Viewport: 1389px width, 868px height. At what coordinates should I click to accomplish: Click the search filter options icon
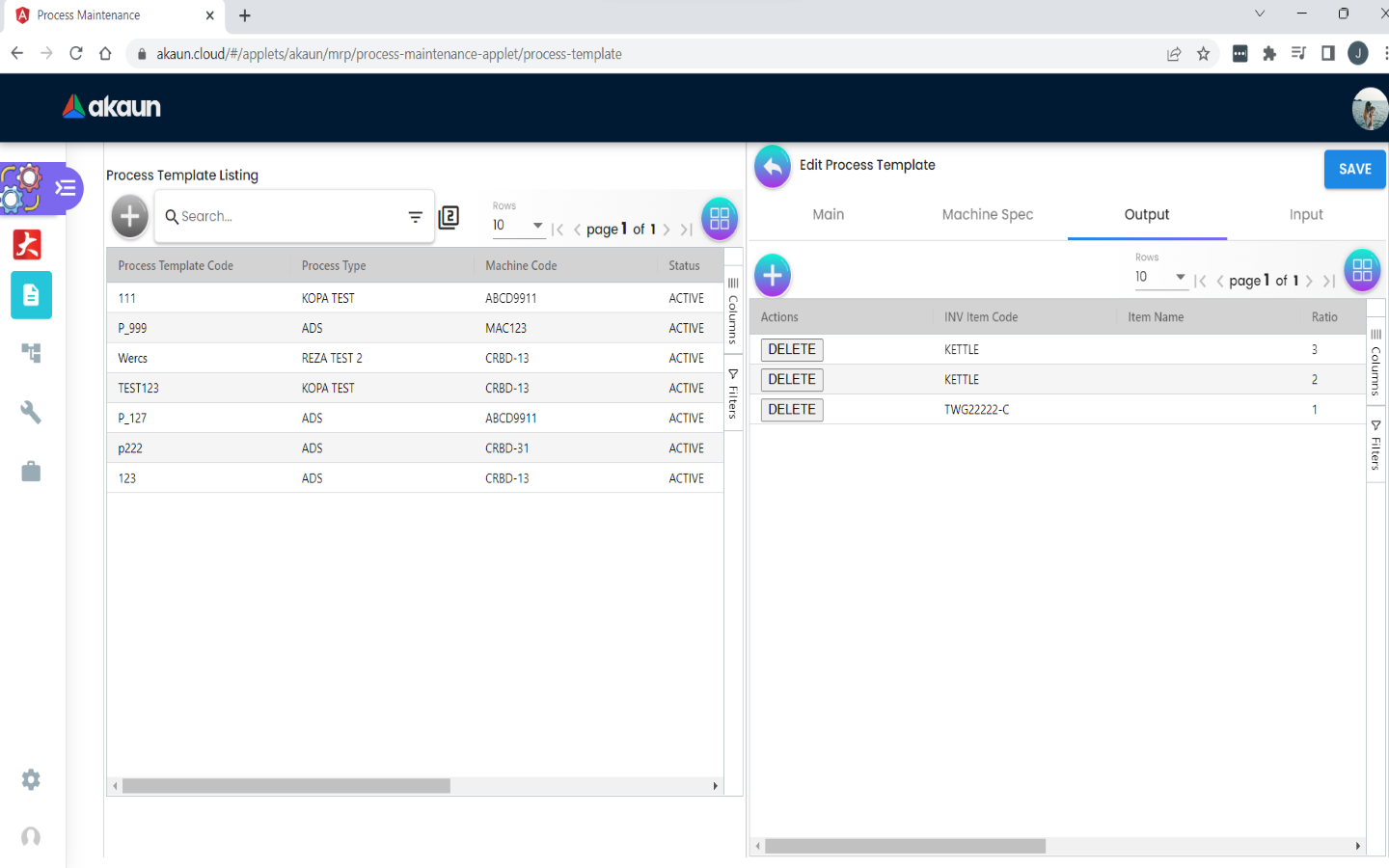point(416,217)
